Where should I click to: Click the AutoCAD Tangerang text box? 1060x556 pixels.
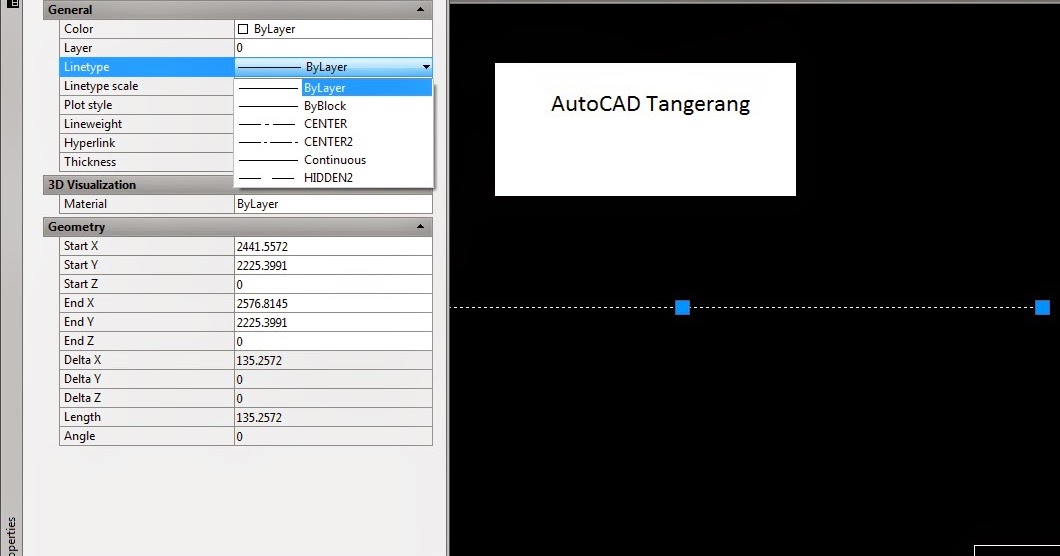click(645, 129)
